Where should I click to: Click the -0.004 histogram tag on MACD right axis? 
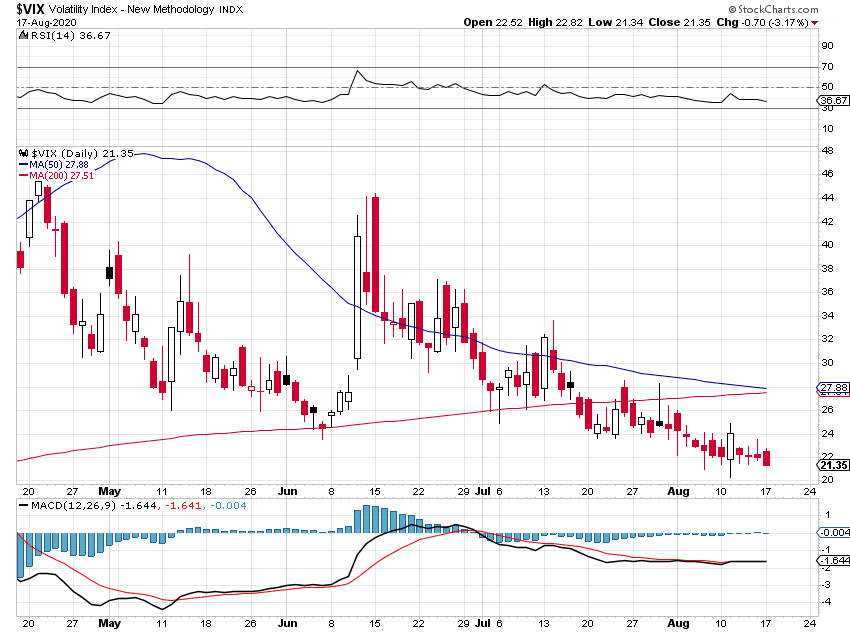tap(833, 533)
